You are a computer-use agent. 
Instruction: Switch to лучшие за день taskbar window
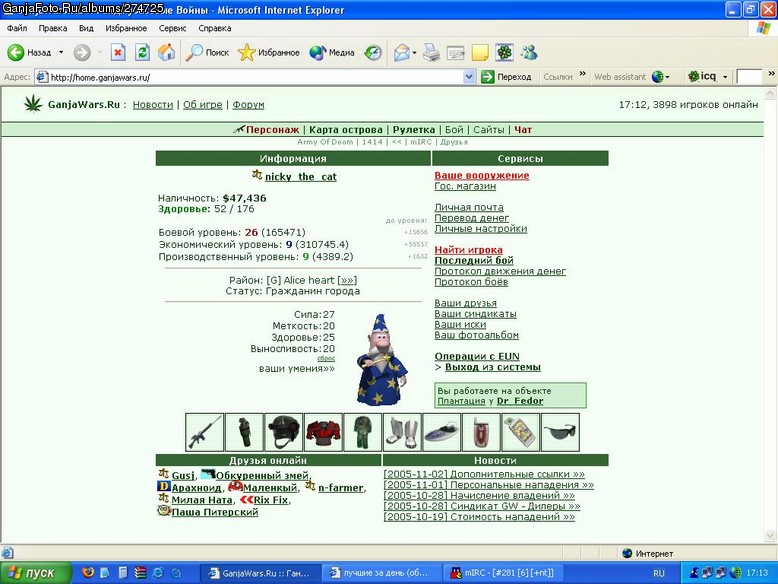(381, 573)
